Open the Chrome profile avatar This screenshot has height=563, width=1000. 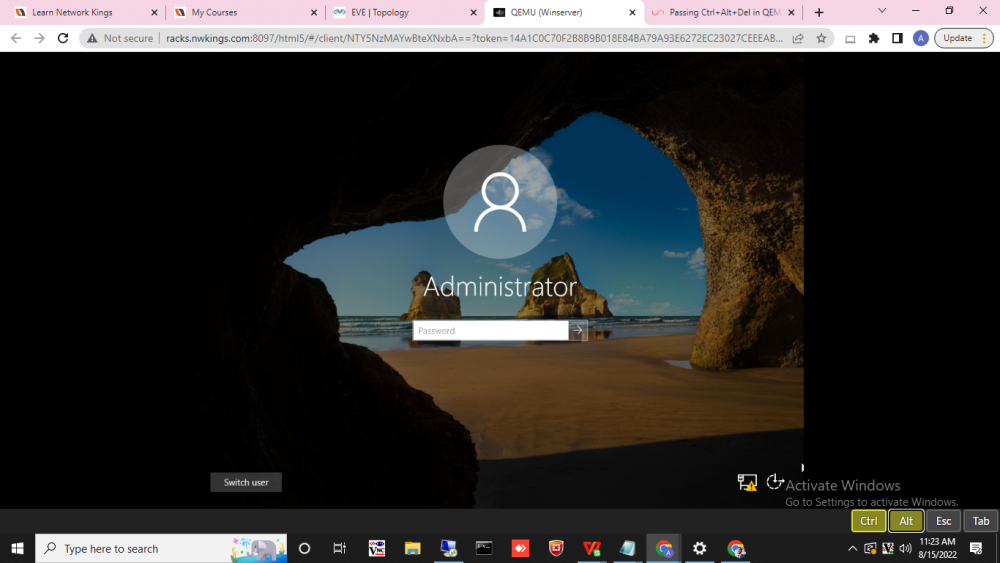point(920,38)
